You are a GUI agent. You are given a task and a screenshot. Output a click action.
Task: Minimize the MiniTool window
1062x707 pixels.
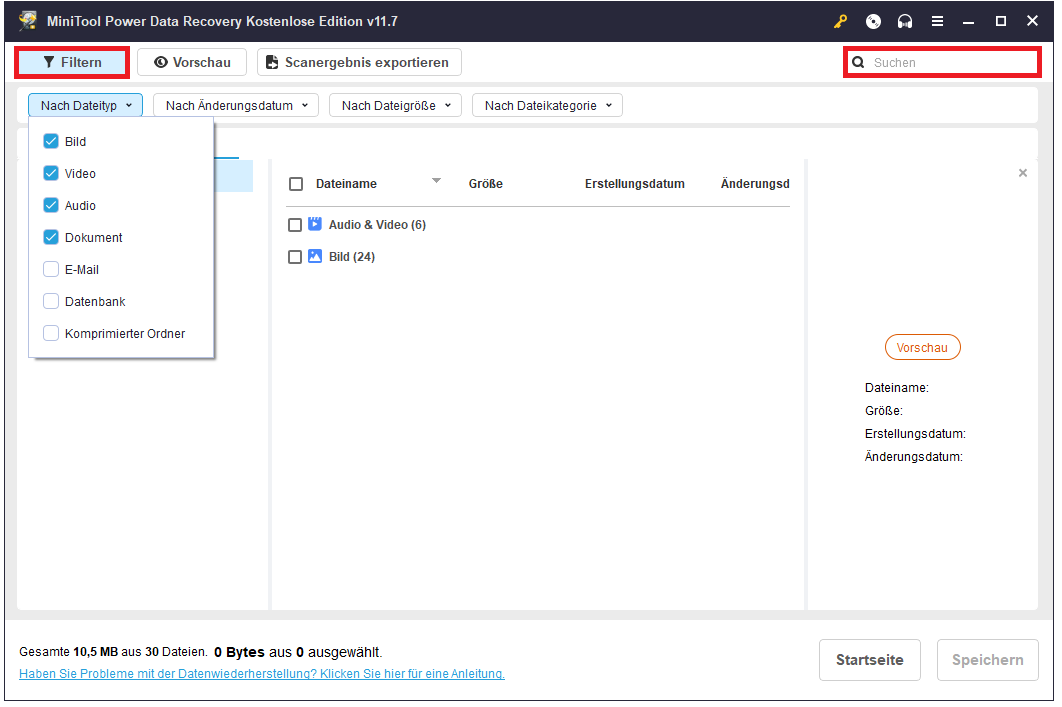click(969, 22)
